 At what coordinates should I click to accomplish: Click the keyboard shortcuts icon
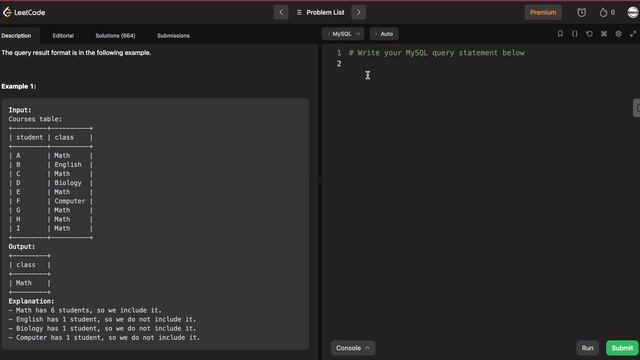pyautogui.click(x=604, y=34)
